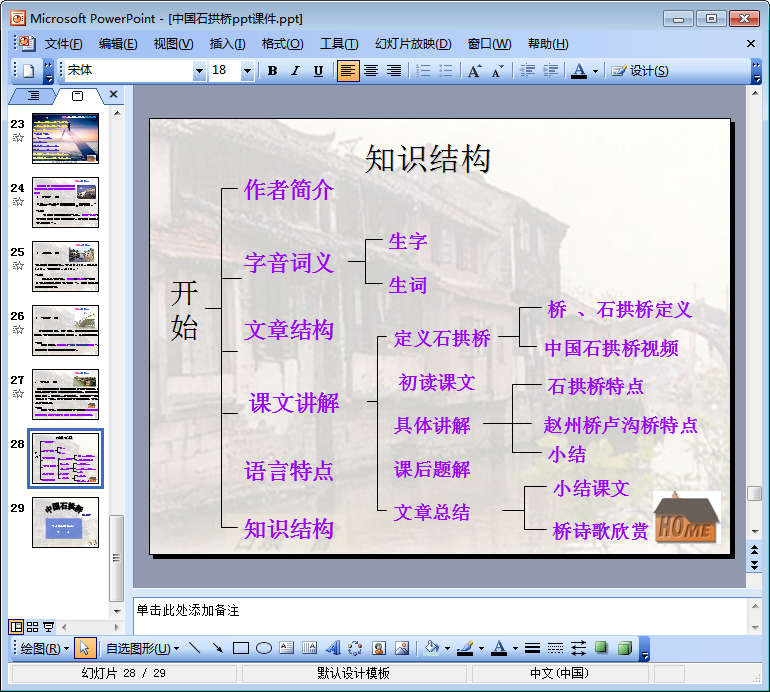This screenshot has width=770, height=692.
Task: Apply bulleted list formatting
Action: [445, 71]
